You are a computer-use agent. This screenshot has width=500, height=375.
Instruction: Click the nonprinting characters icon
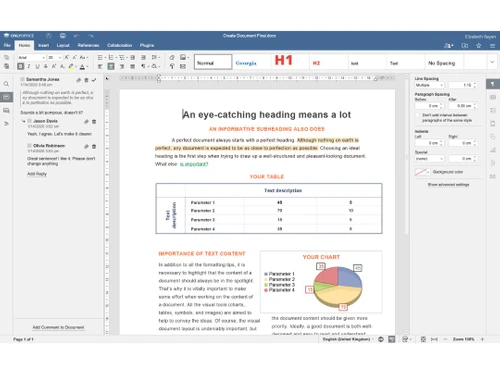point(144,66)
